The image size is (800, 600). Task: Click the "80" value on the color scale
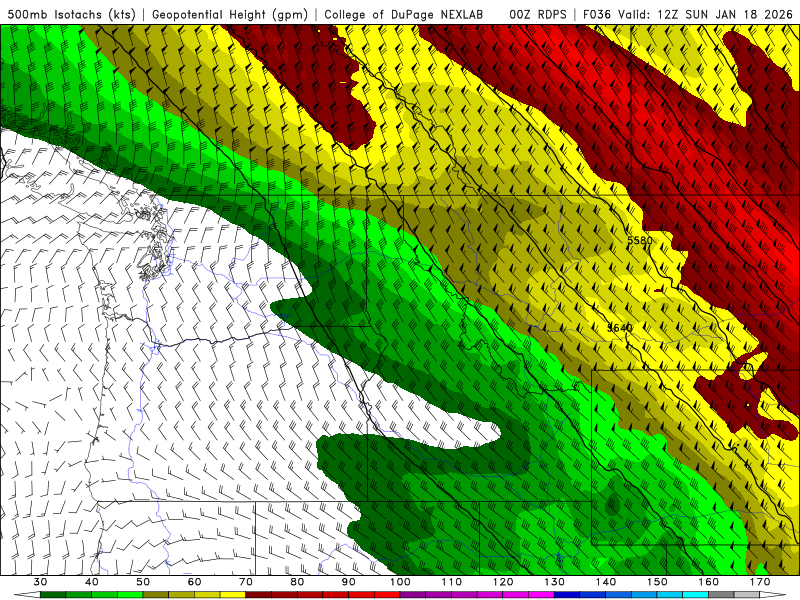pos(297,582)
